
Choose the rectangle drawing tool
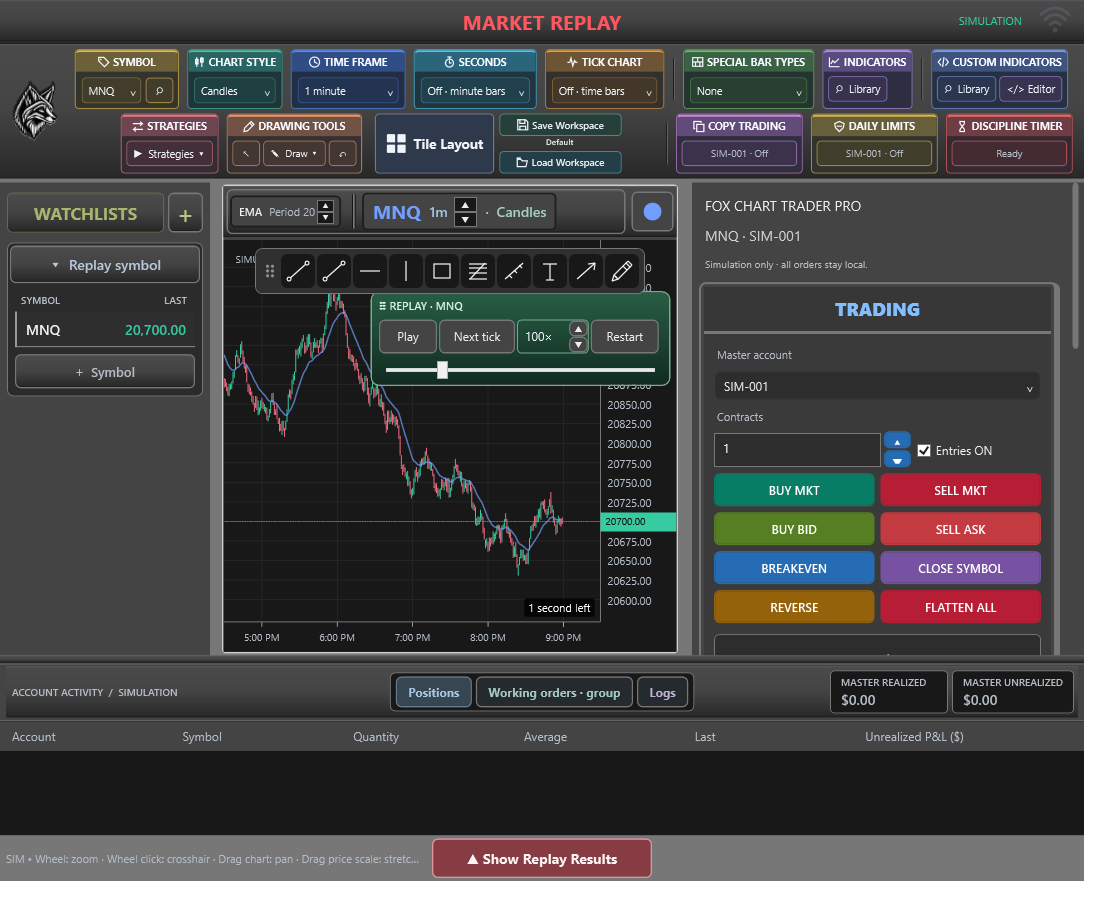(x=442, y=272)
